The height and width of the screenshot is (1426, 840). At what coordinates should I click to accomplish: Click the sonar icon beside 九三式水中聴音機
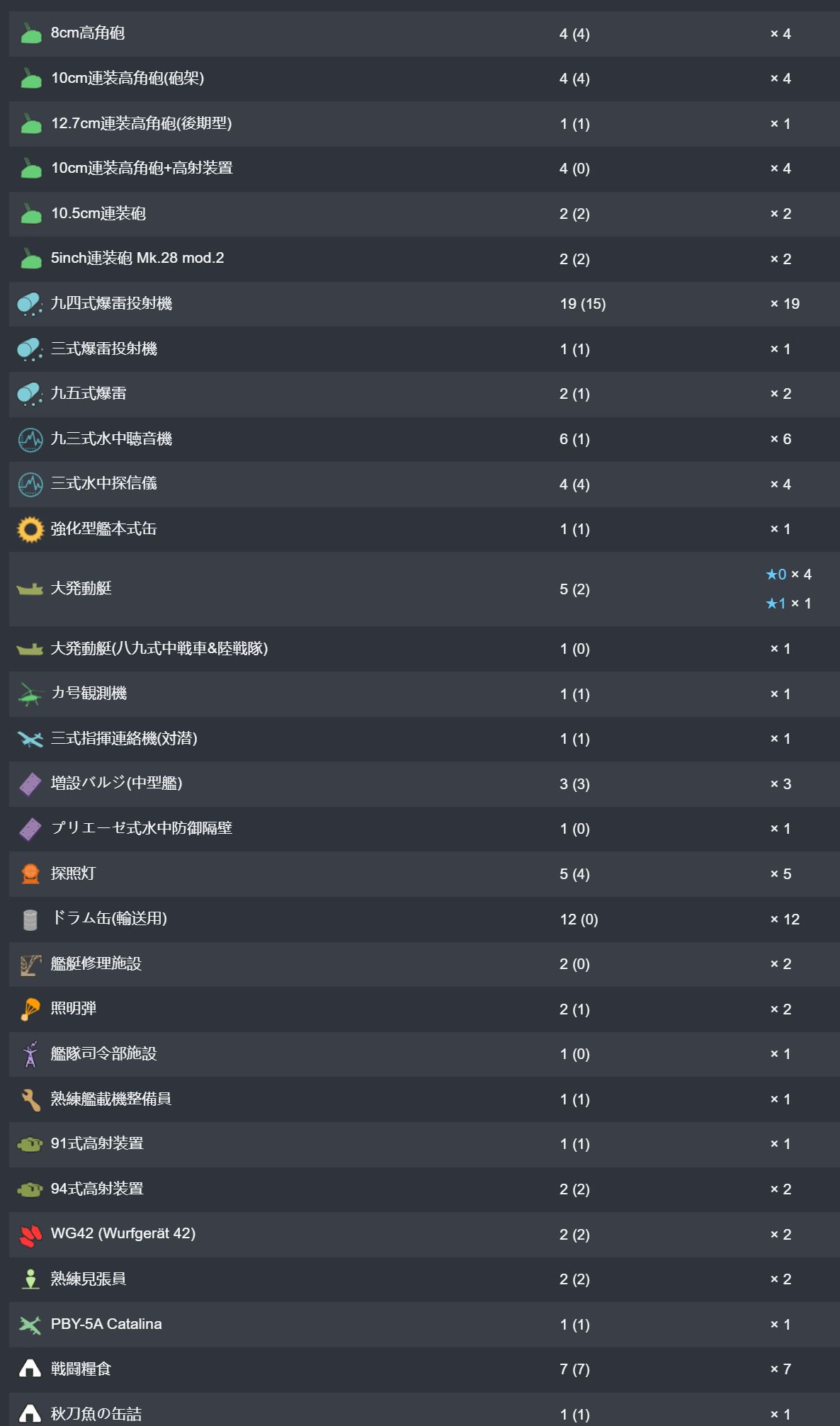(x=30, y=439)
